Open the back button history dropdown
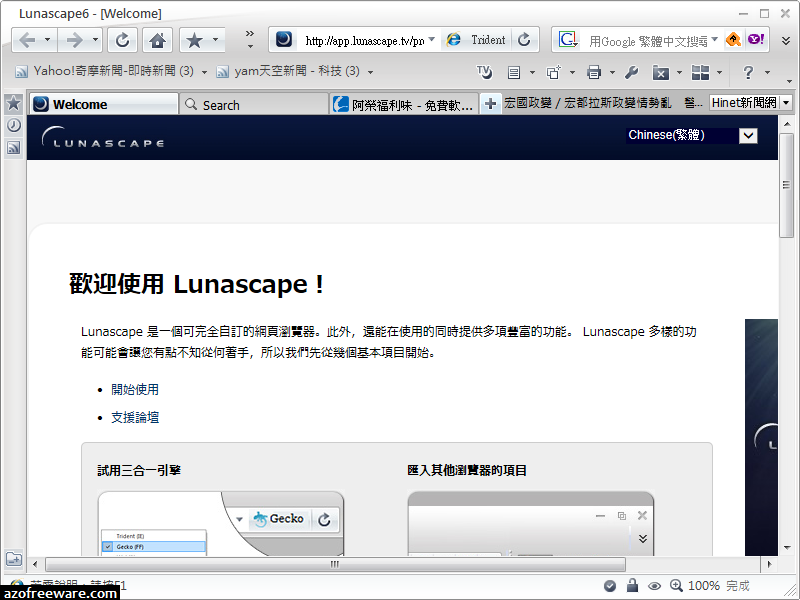The width and height of the screenshot is (800, 600). click(48, 39)
